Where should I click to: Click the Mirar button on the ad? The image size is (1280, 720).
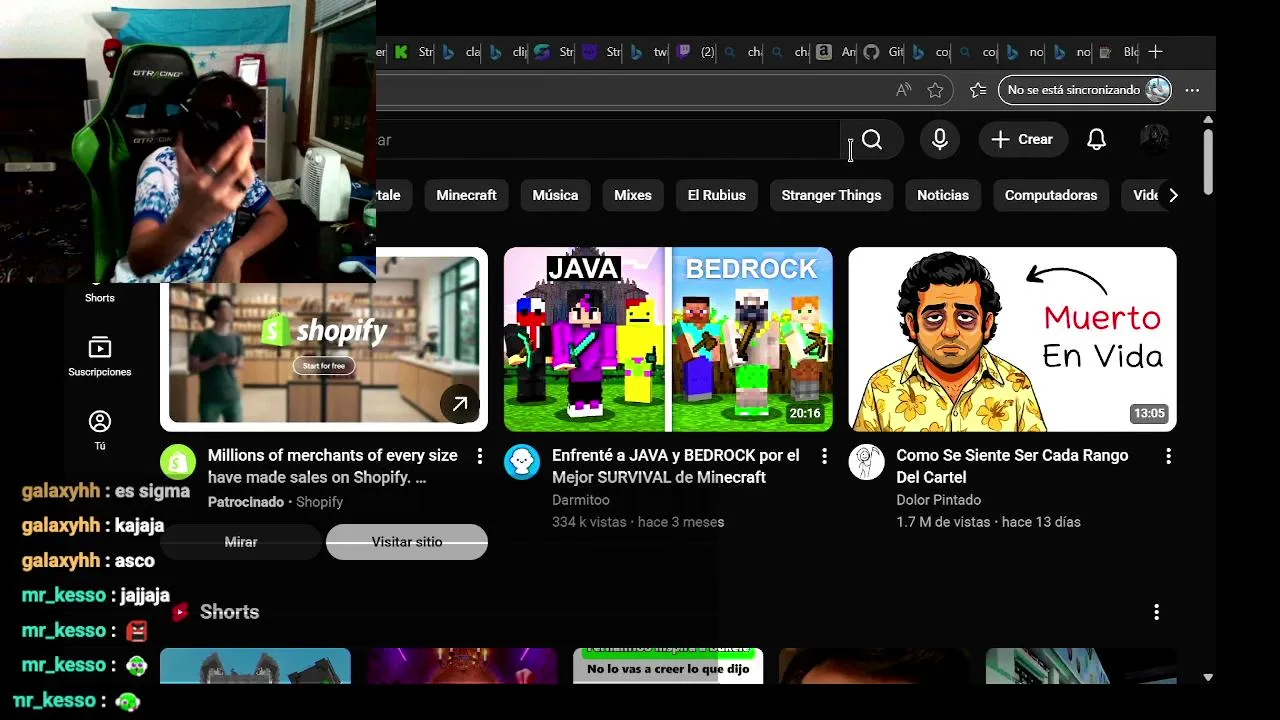coord(241,542)
